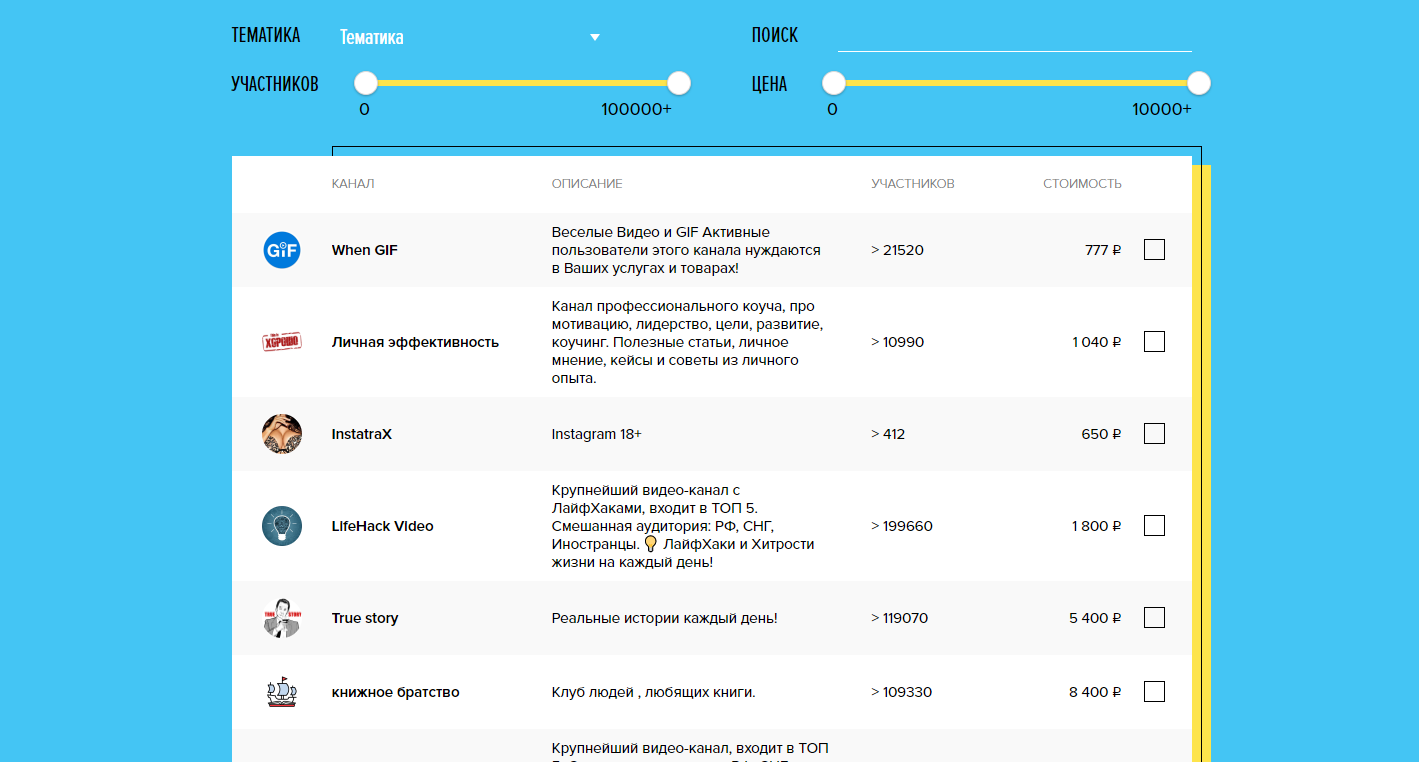Open the Личная эффективность channel name
This screenshot has width=1419, height=762.
(x=415, y=342)
